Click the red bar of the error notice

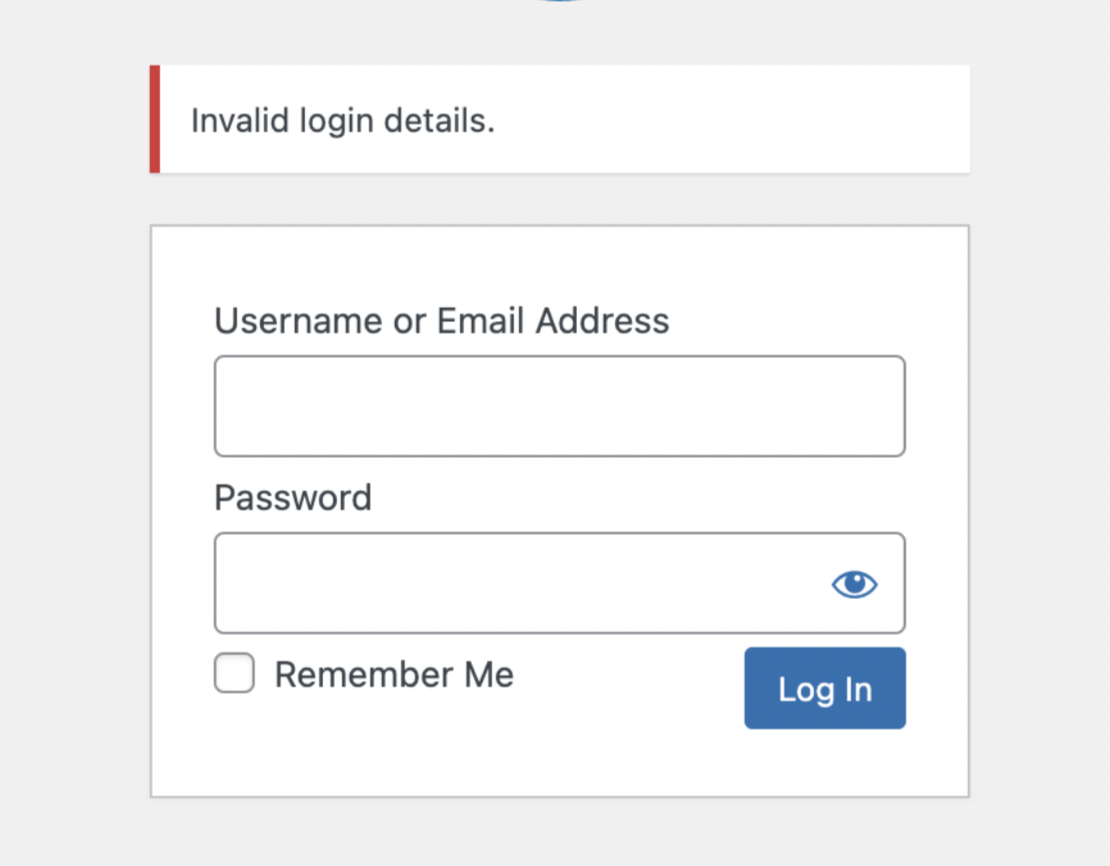coord(155,119)
